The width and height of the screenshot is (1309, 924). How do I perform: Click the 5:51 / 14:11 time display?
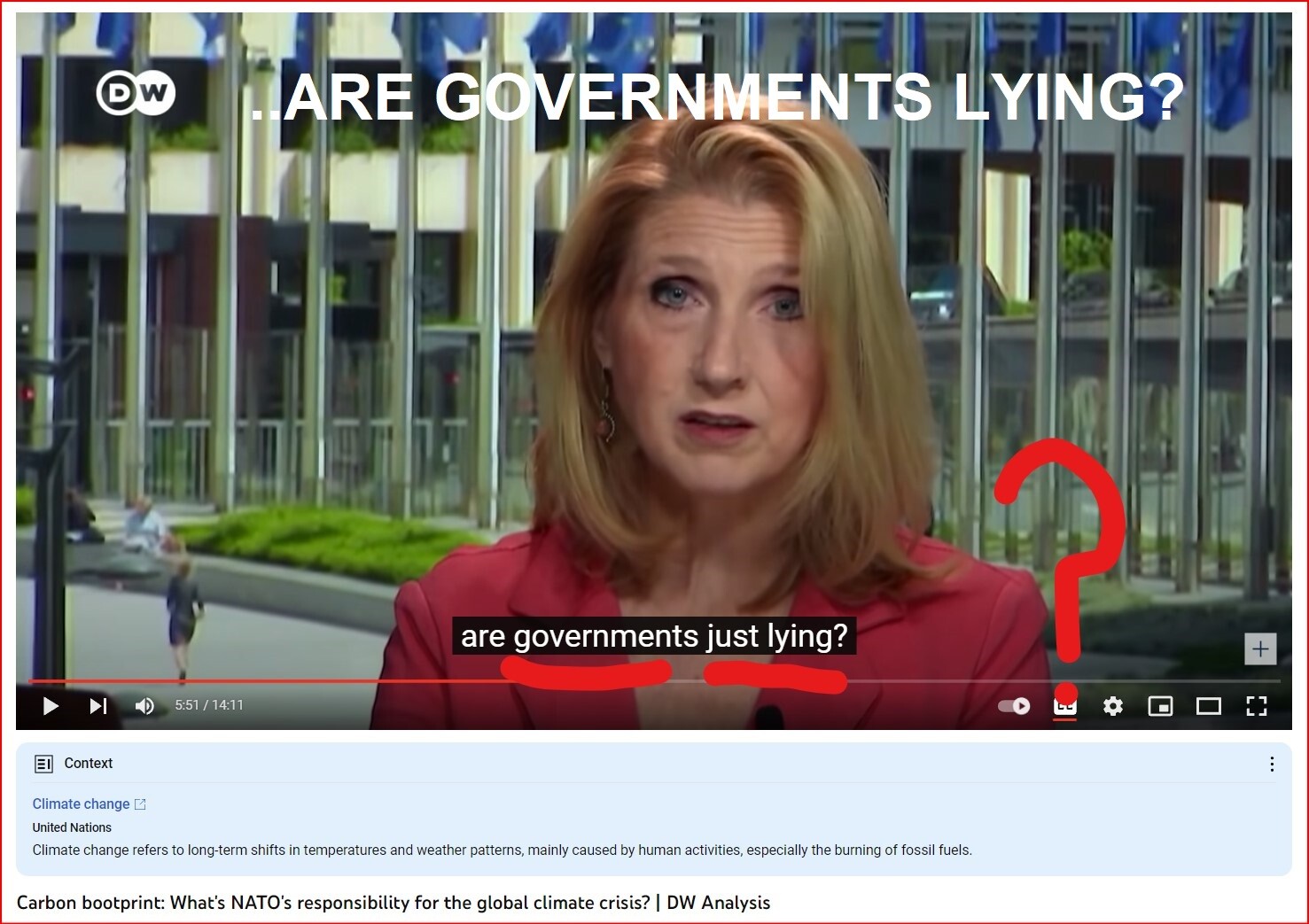(x=209, y=705)
